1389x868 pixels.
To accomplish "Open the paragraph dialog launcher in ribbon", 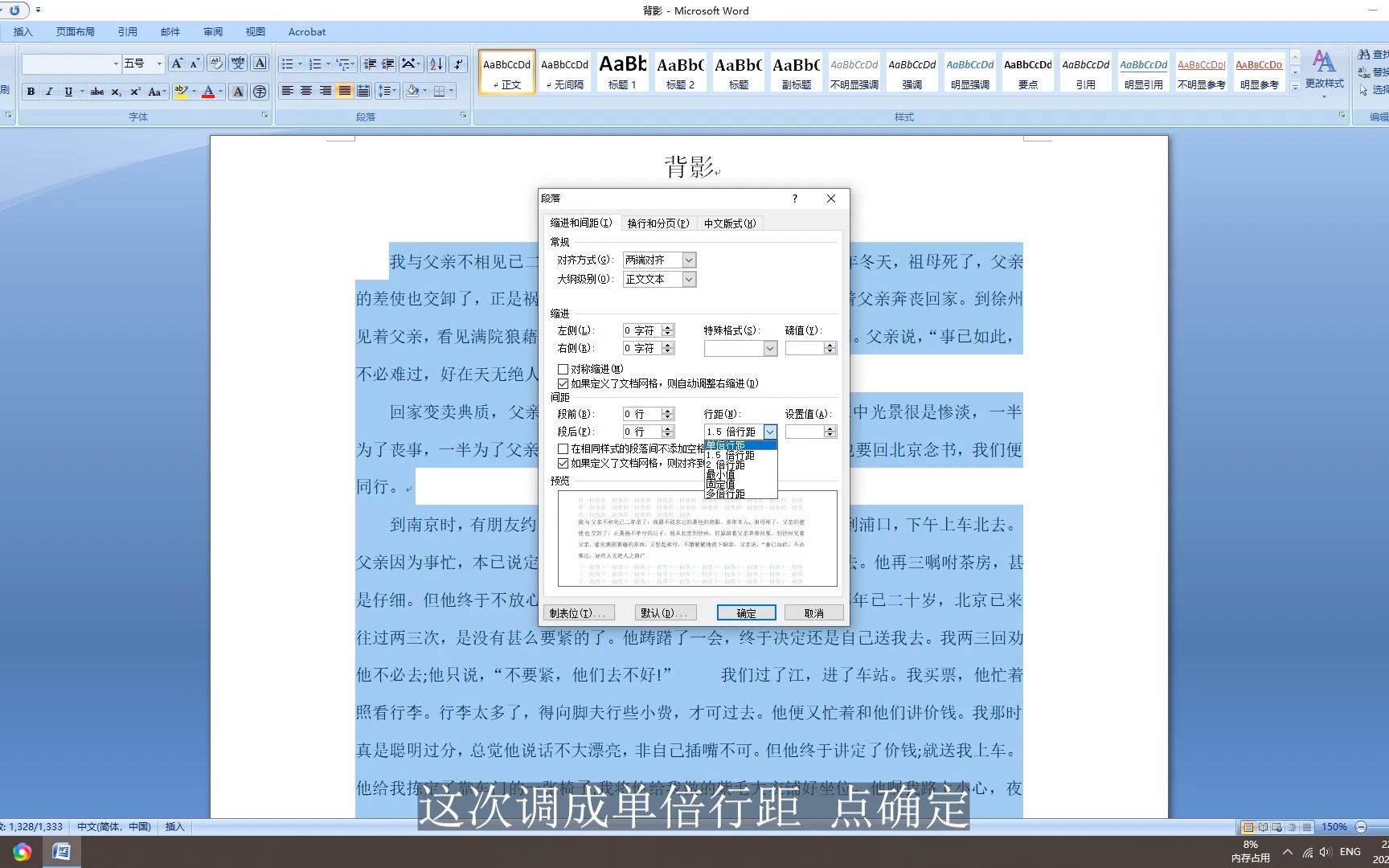I will [464, 116].
